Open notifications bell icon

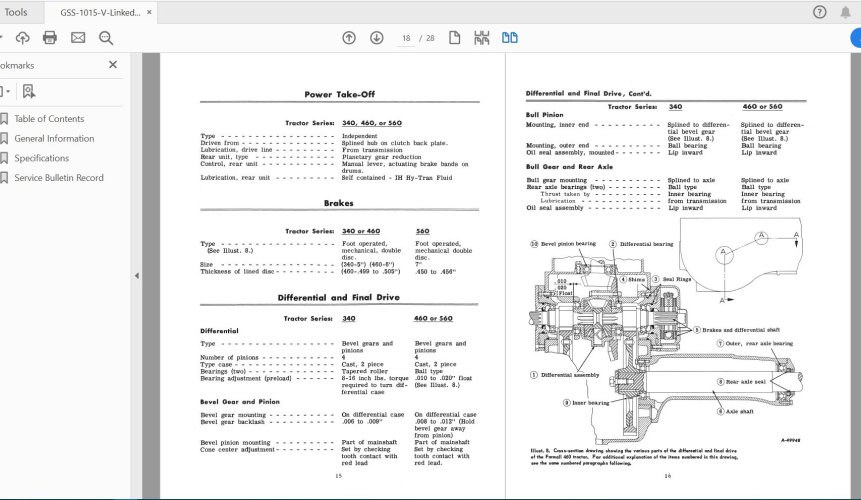click(845, 12)
